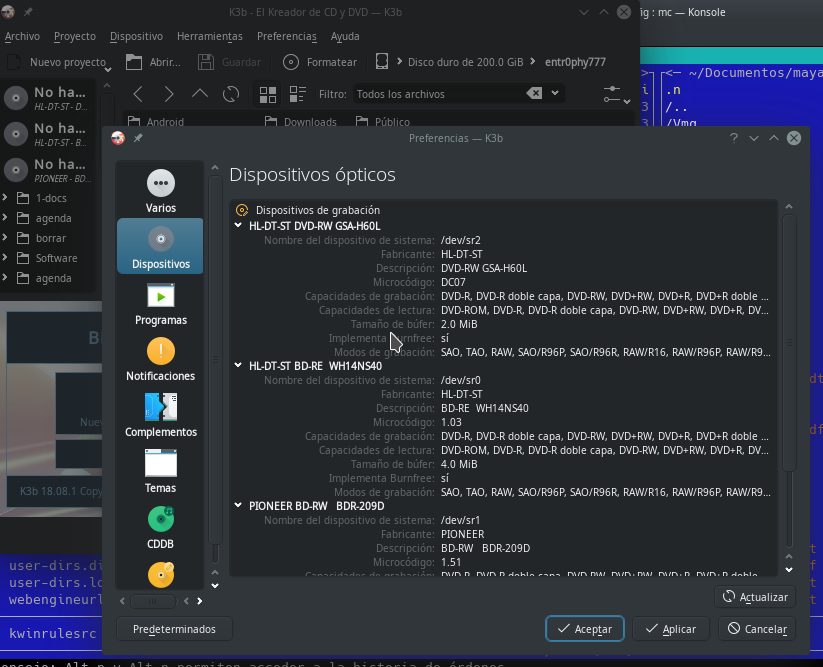
Task: Open file browser options sliders icon
Action: pos(615,94)
